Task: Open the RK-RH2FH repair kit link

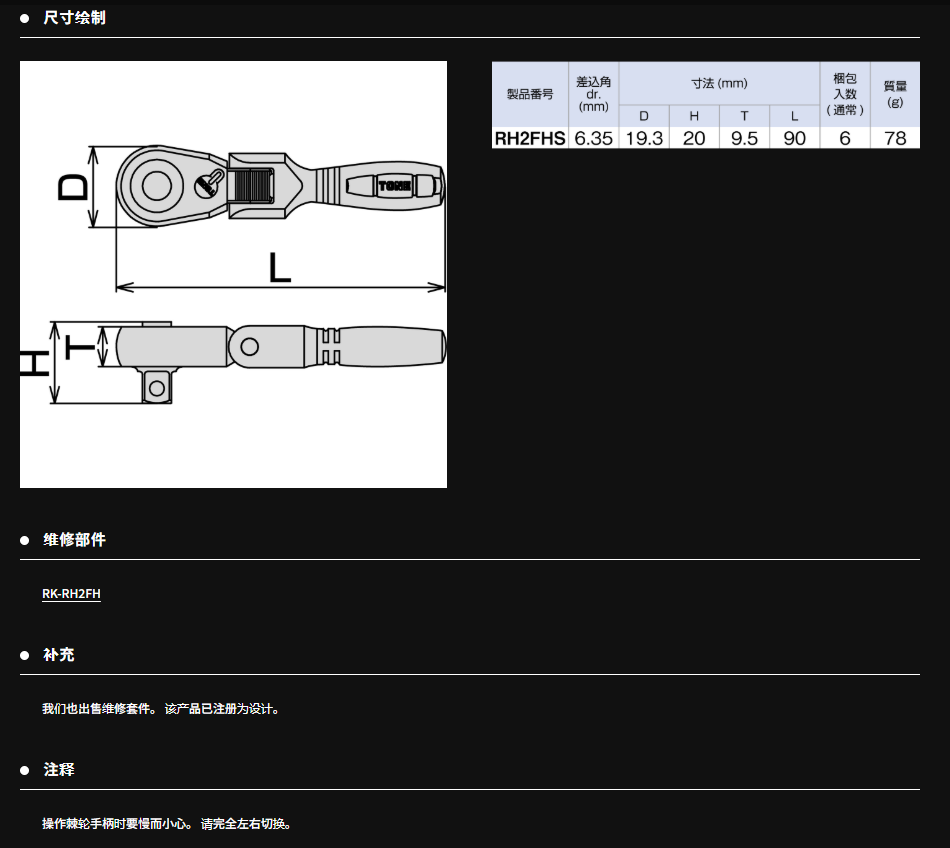Action: click(71, 594)
